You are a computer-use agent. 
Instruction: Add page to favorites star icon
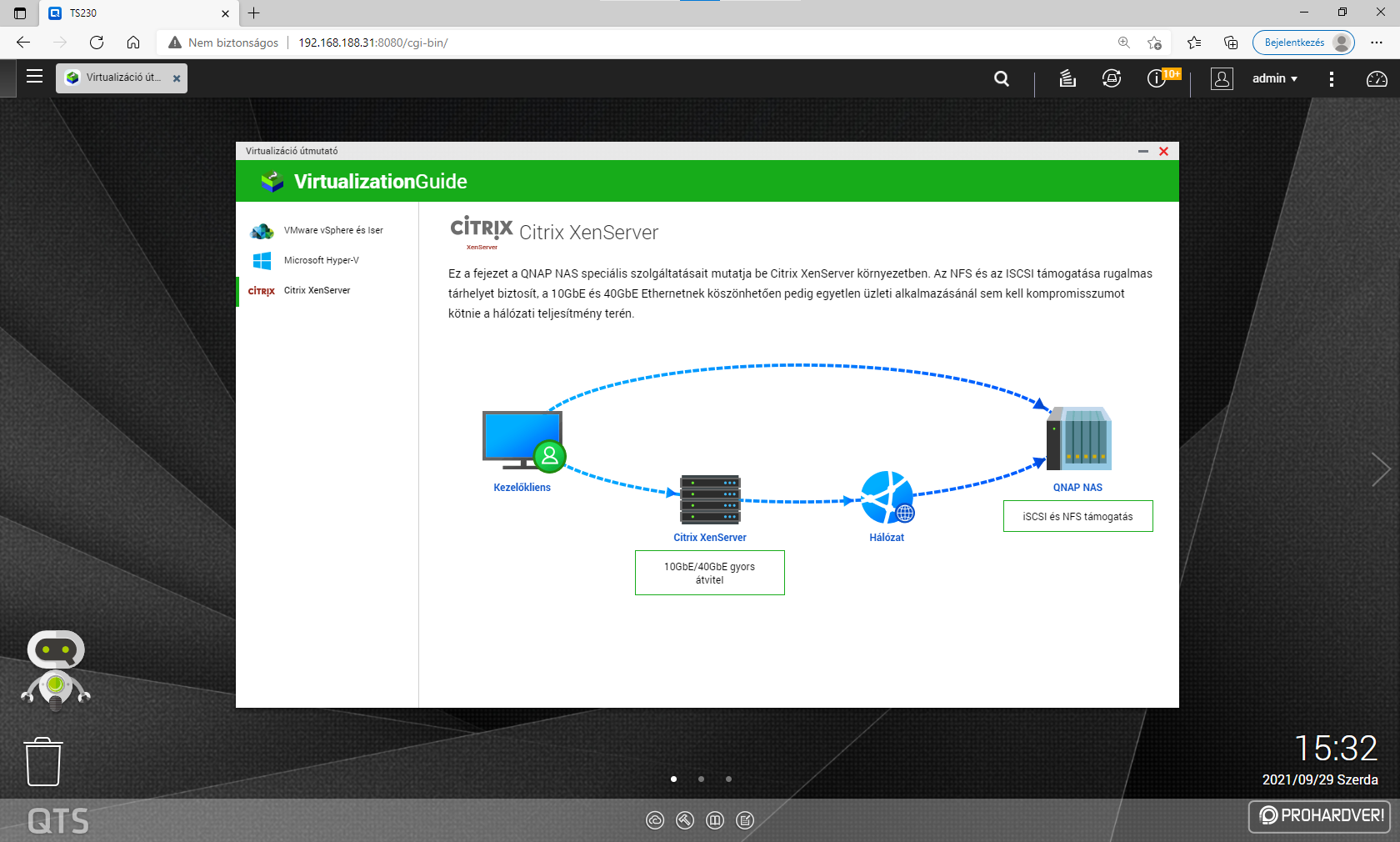[1154, 43]
